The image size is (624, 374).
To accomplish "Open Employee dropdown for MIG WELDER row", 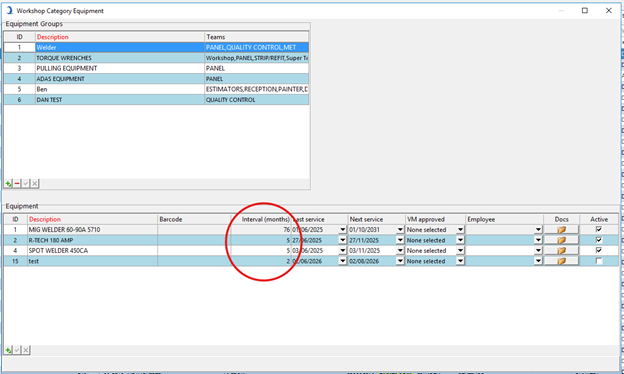I will (x=538, y=230).
